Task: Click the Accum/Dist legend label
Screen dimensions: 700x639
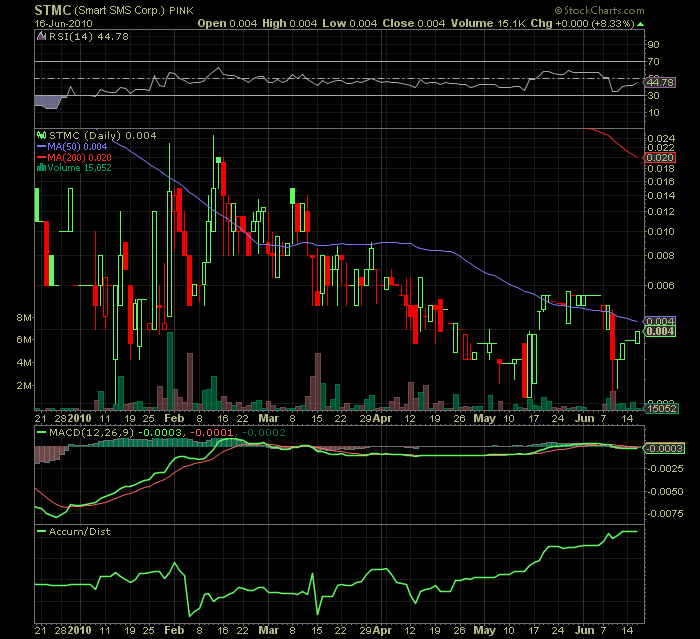Action: (x=79, y=531)
